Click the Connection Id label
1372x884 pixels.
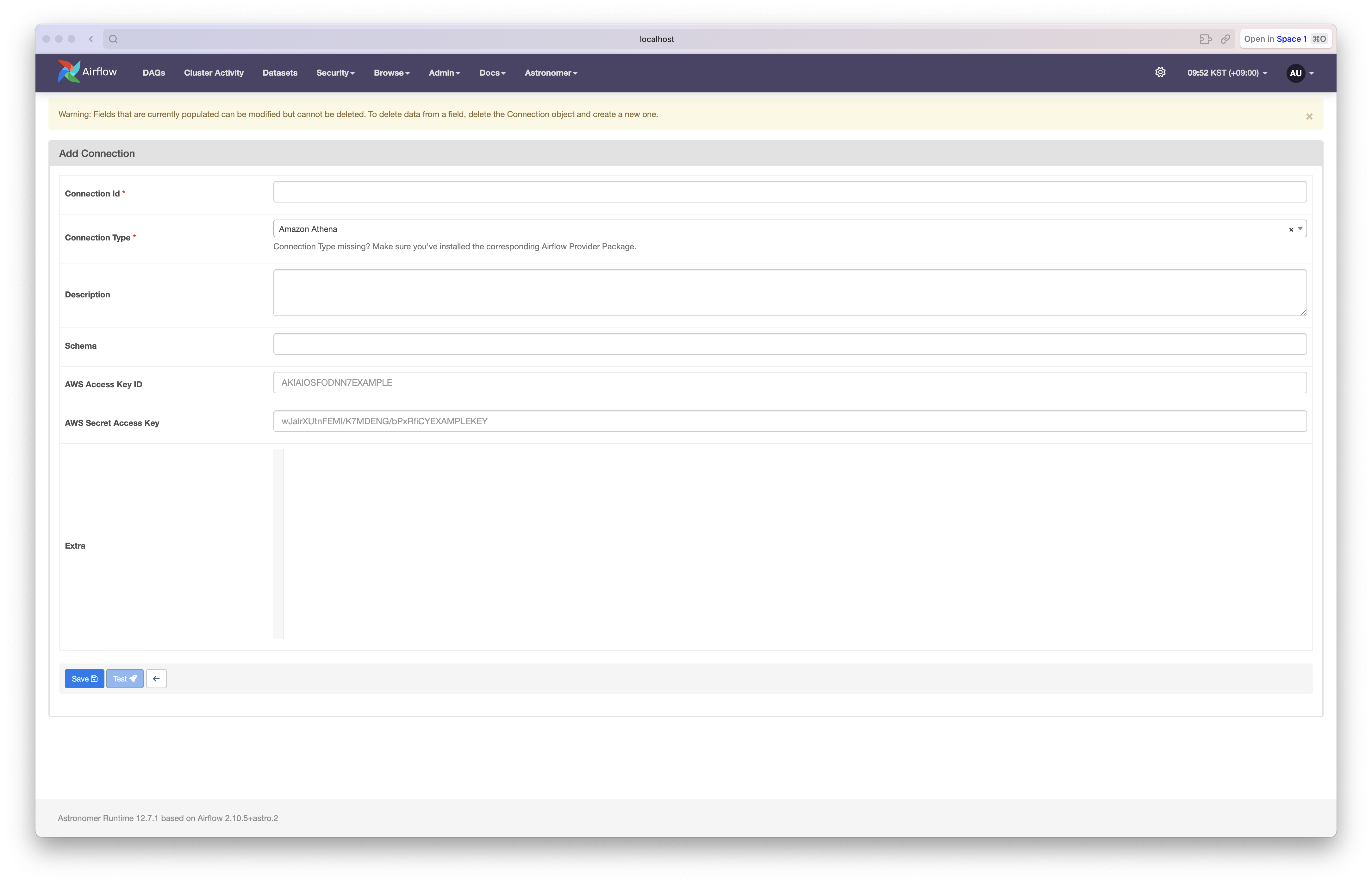[x=95, y=193]
